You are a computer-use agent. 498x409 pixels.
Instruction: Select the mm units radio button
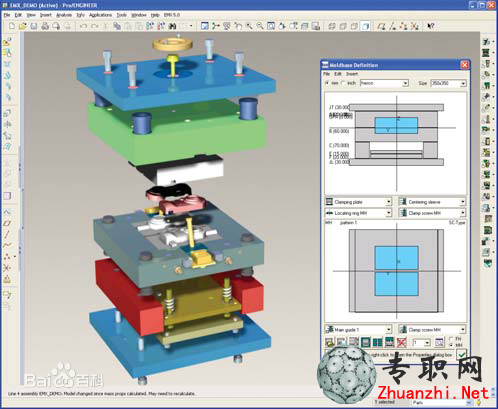click(327, 83)
